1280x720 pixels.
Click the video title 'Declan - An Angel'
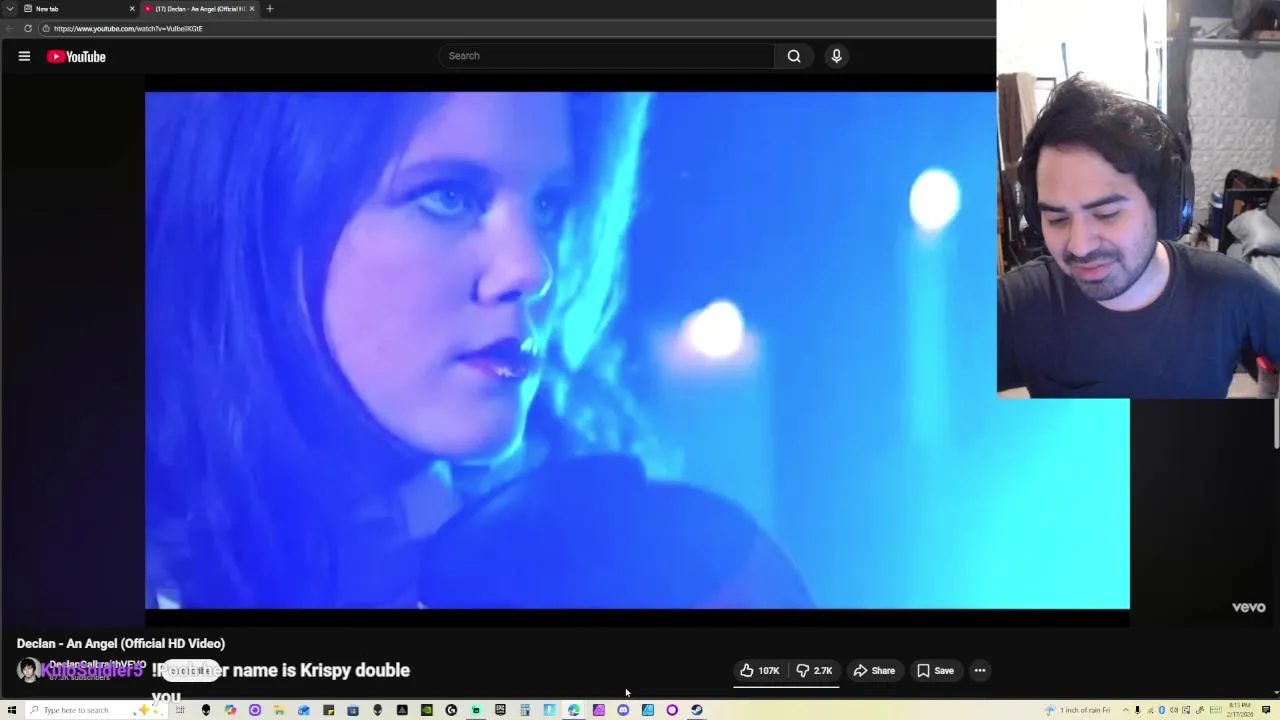click(121, 644)
